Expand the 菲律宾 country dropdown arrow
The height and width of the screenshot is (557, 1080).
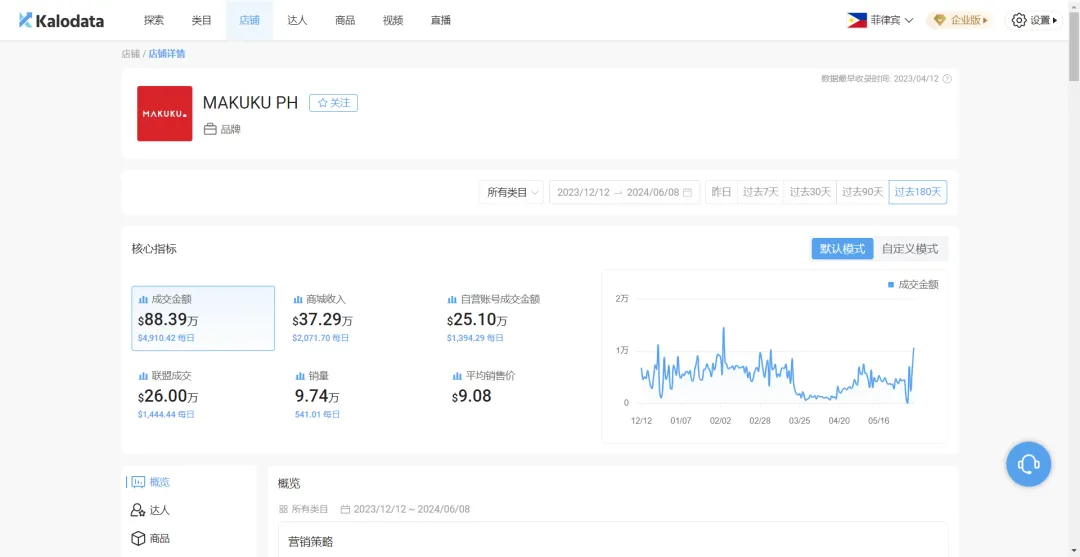909,21
